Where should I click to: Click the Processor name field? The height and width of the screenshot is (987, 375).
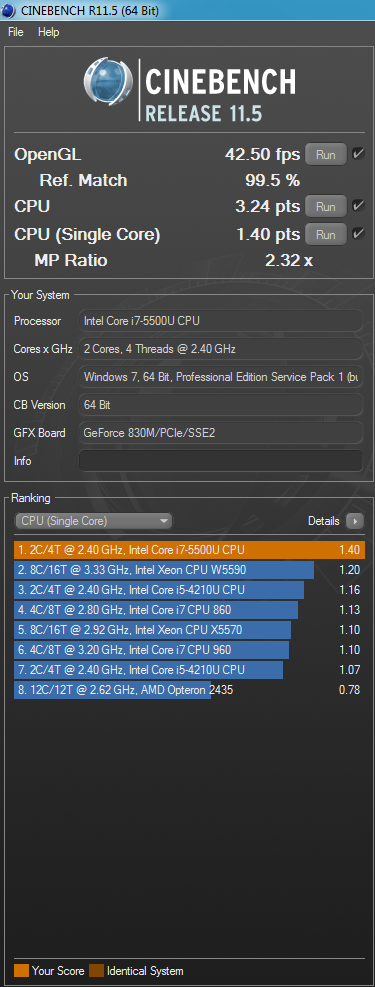coord(220,321)
